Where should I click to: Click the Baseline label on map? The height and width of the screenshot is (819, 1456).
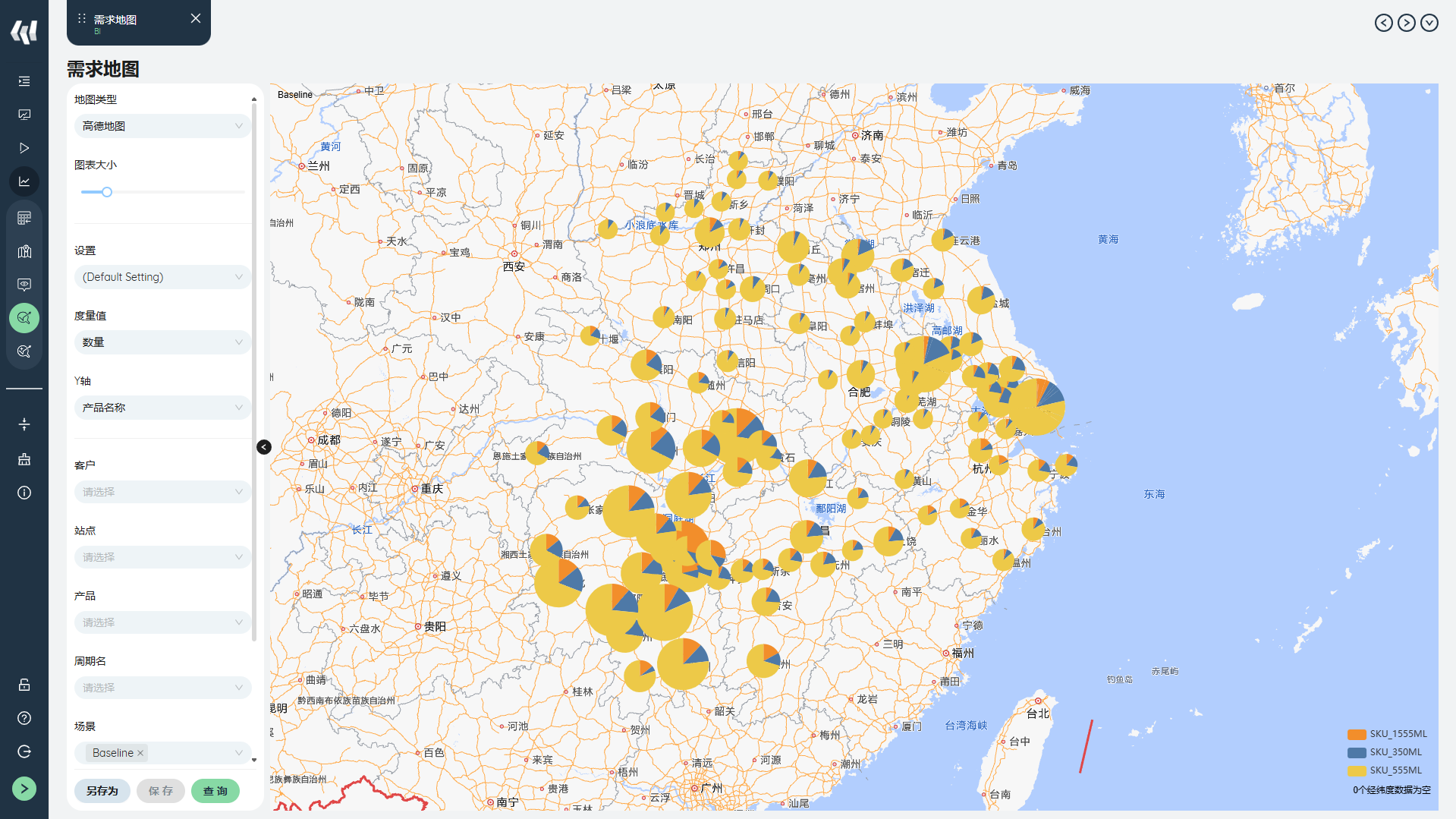(295, 95)
